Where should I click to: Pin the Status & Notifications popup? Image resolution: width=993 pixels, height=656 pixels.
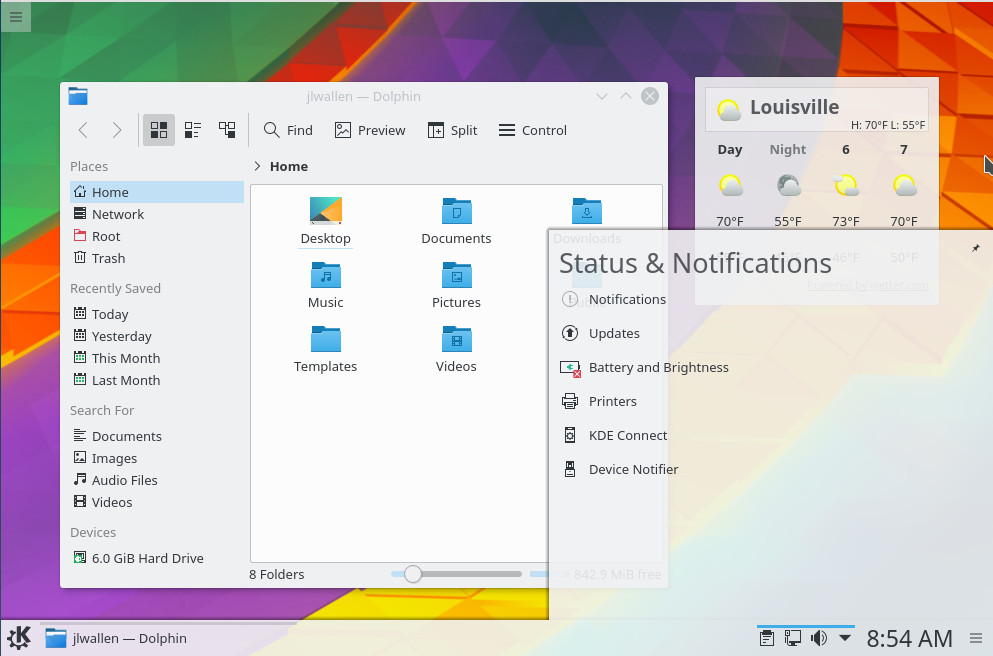point(975,248)
